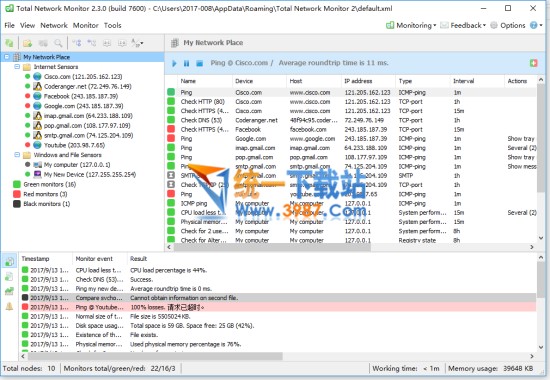Screen dimensions: 550x380
Task: Click the app icon in title bar
Action: pyautogui.click(x=9, y=8)
